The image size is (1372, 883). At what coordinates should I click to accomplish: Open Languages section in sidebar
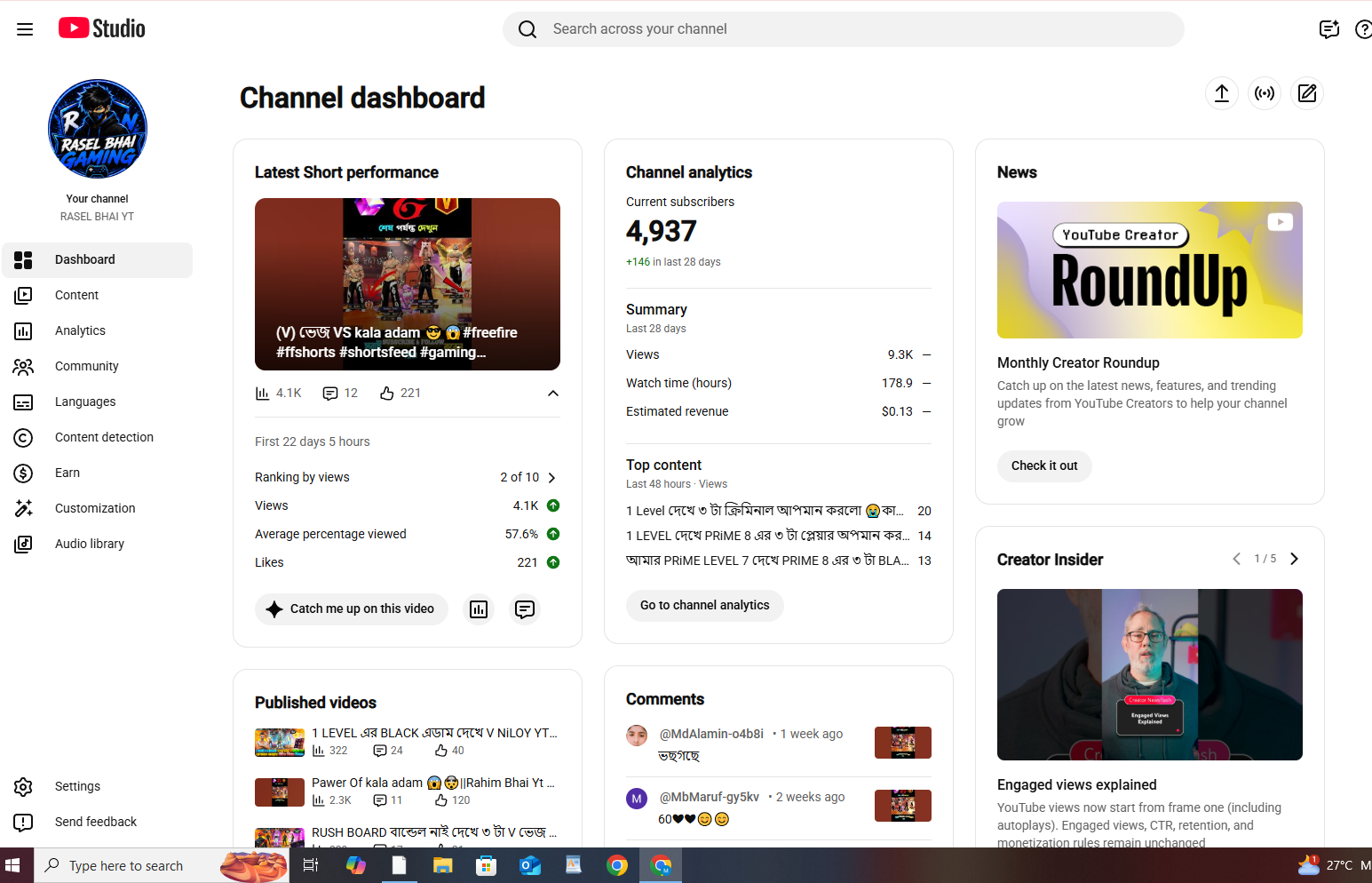click(98, 402)
